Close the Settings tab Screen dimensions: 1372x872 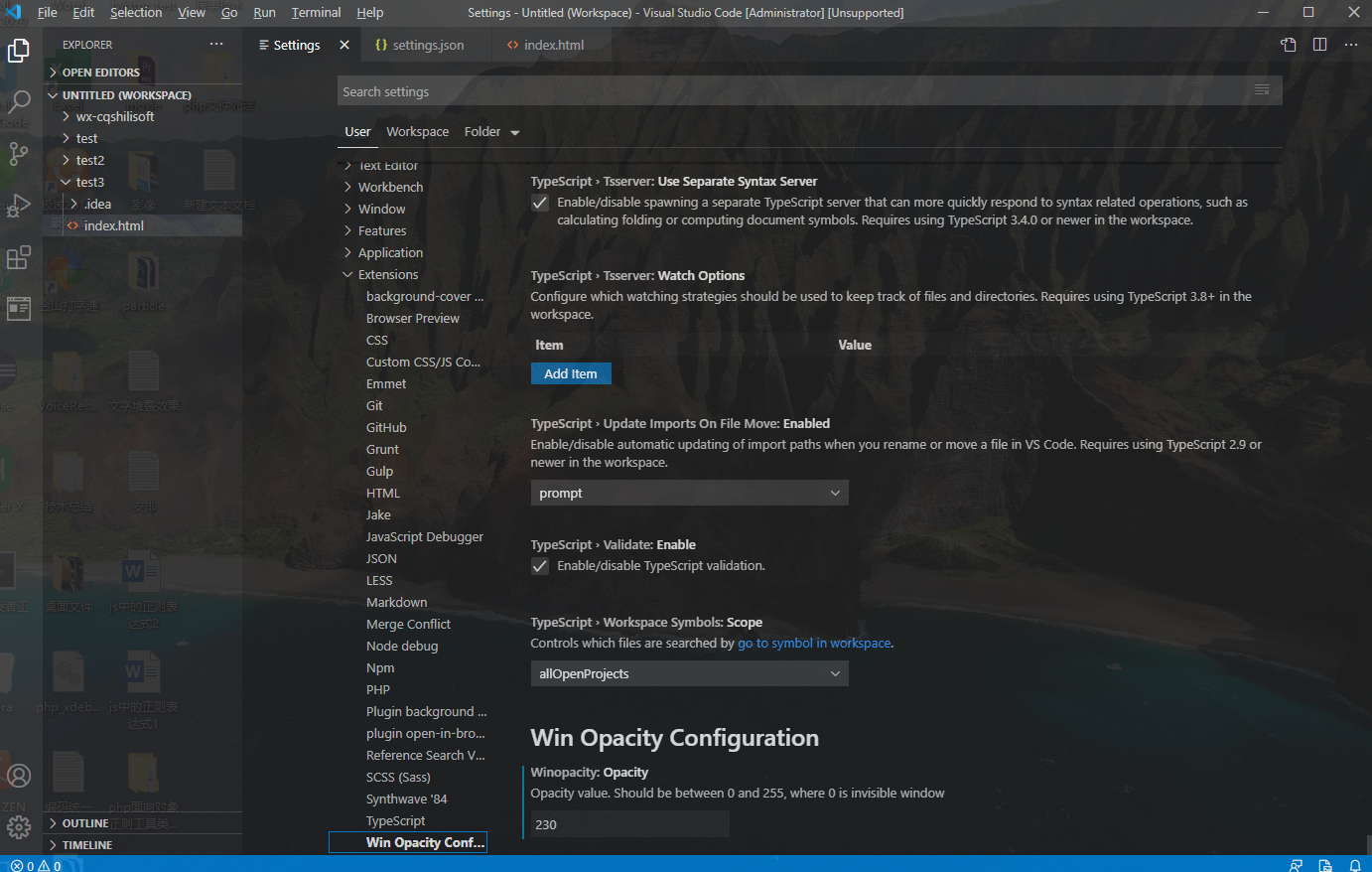click(344, 45)
